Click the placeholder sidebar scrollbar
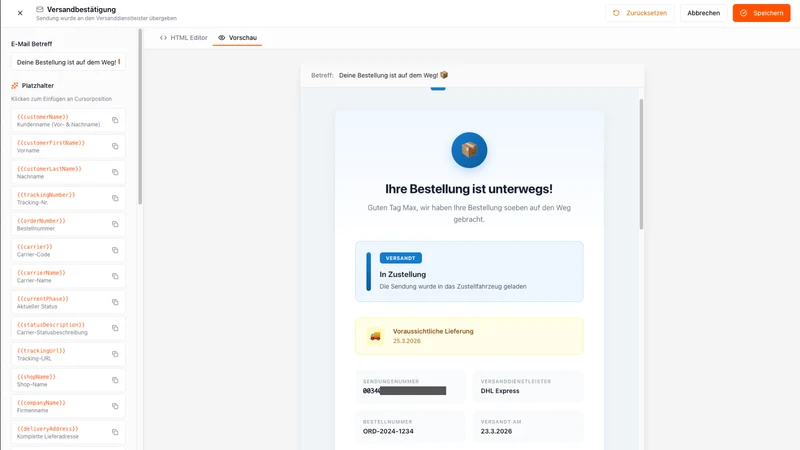This screenshot has height=450, width=800. click(x=140, y=117)
